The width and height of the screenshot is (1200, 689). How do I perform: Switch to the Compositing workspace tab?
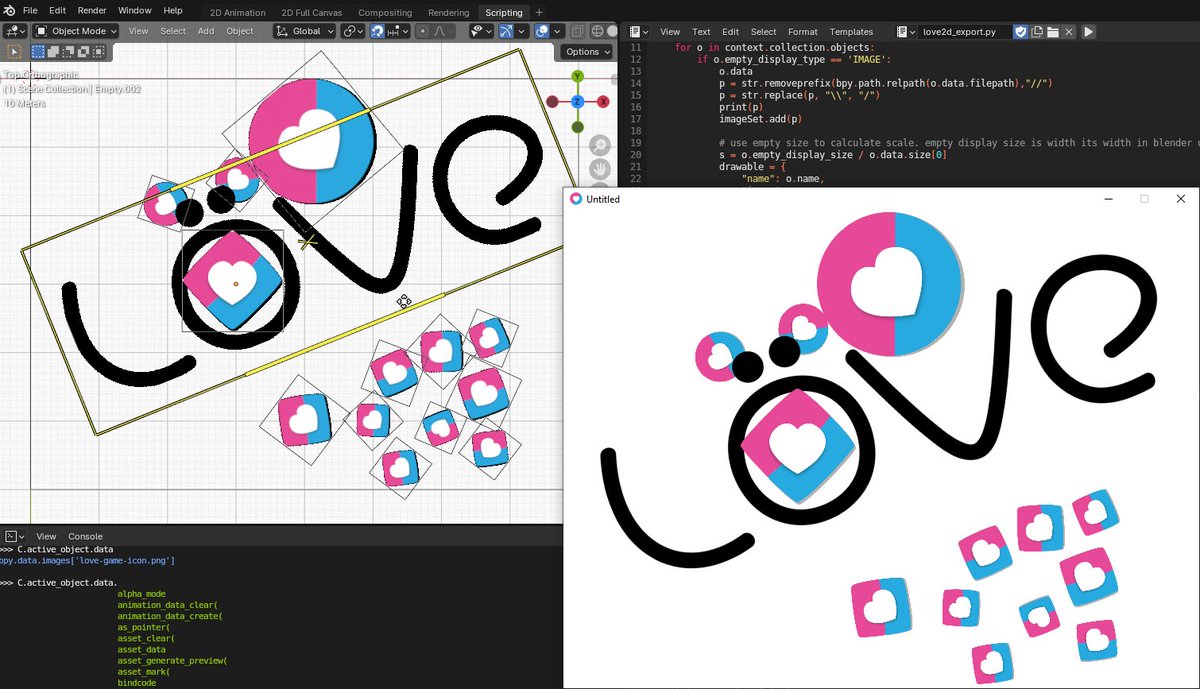click(x=385, y=12)
